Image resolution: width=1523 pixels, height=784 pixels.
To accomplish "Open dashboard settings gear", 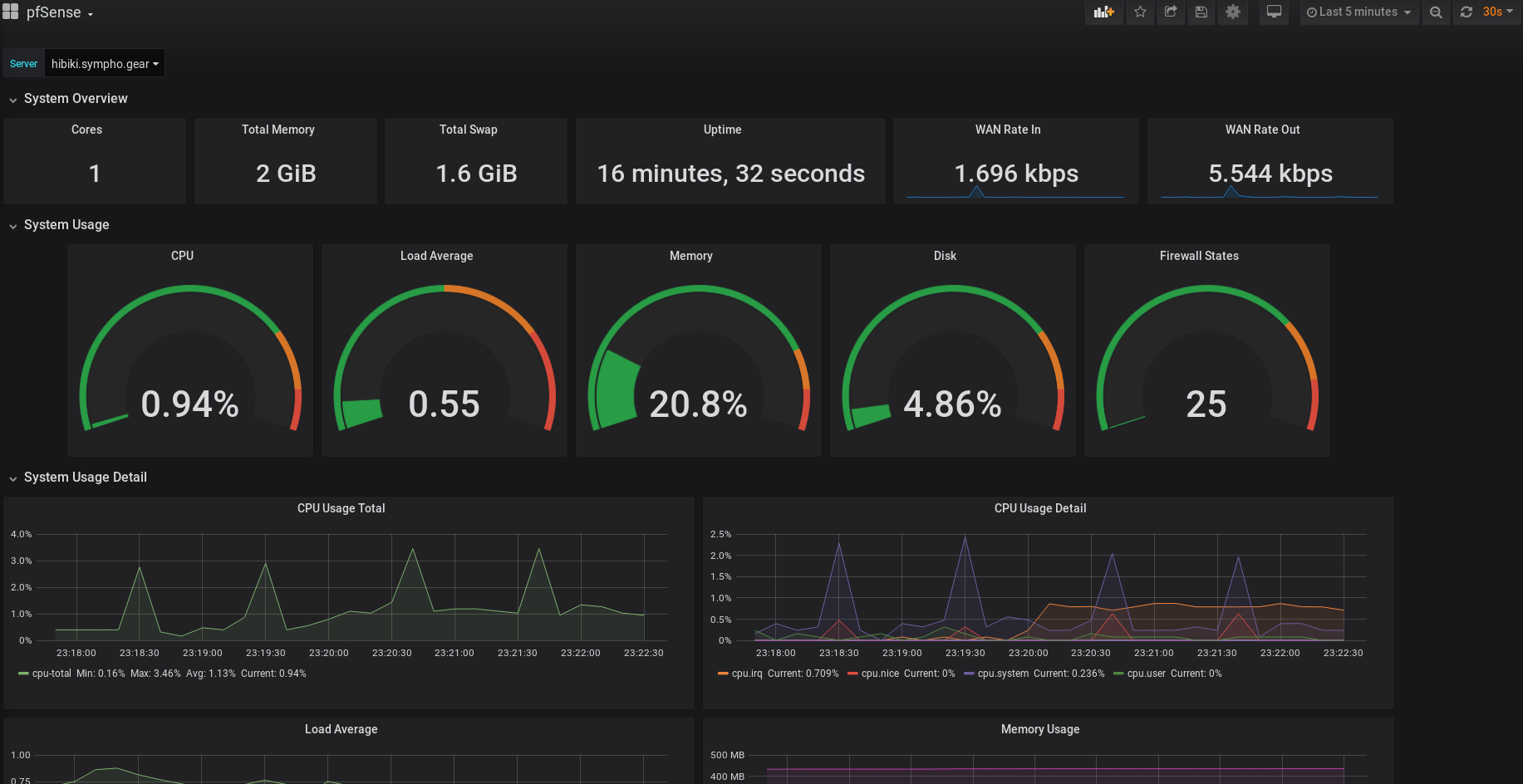I will 1233,12.
